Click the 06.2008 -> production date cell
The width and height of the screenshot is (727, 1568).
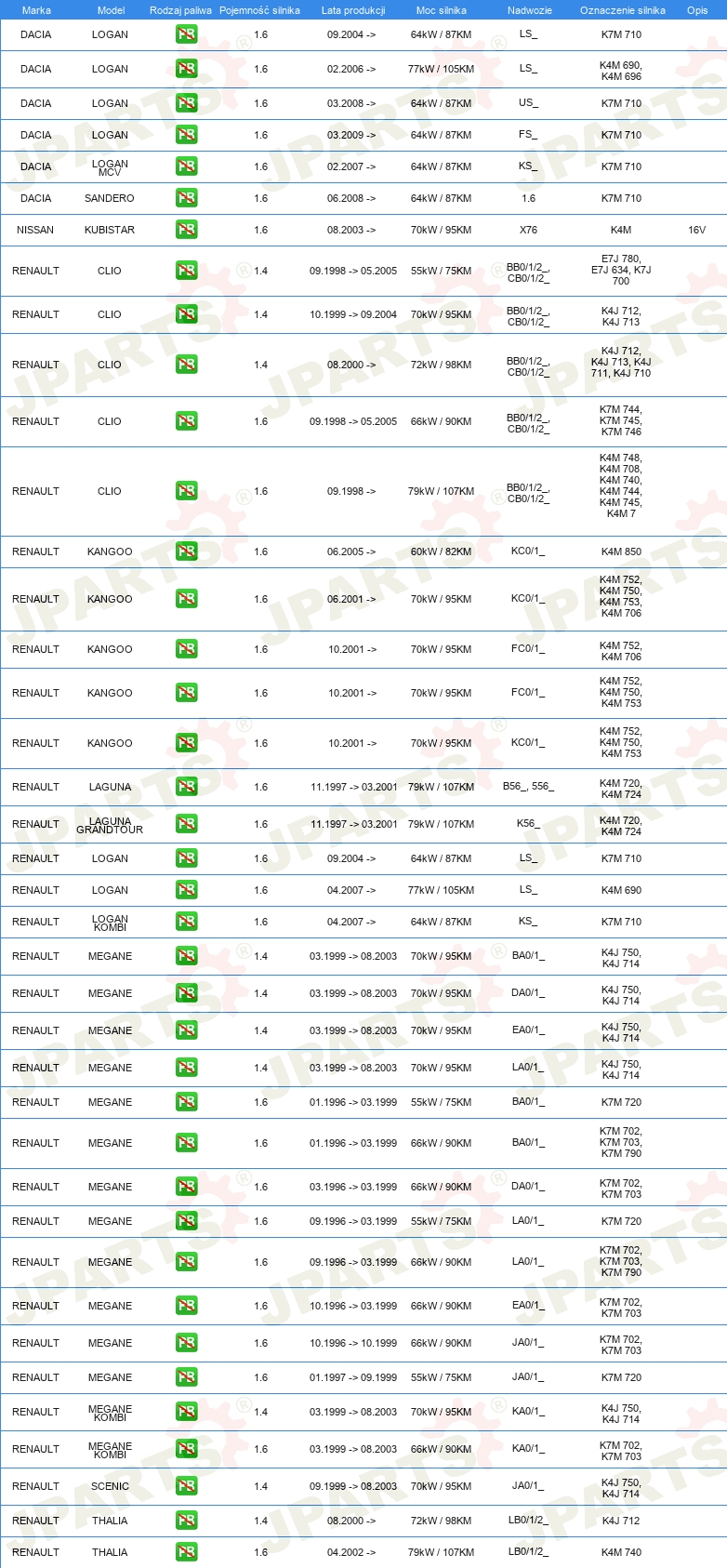[x=351, y=198]
